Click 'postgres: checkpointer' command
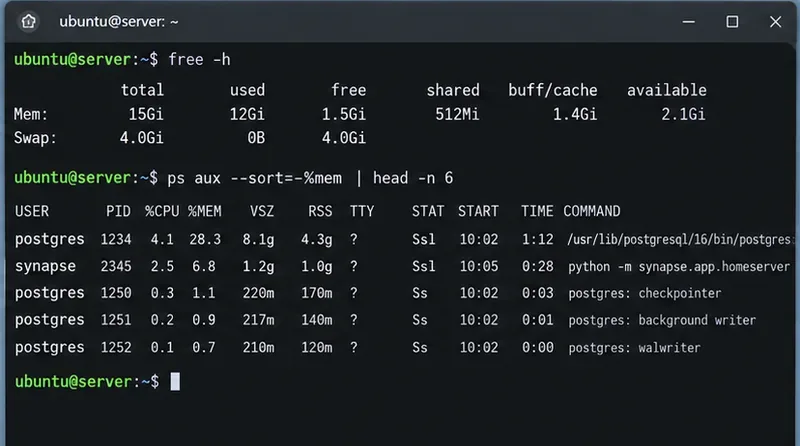The width and height of the screenshot is (800, 446). (x=644, y=293)
